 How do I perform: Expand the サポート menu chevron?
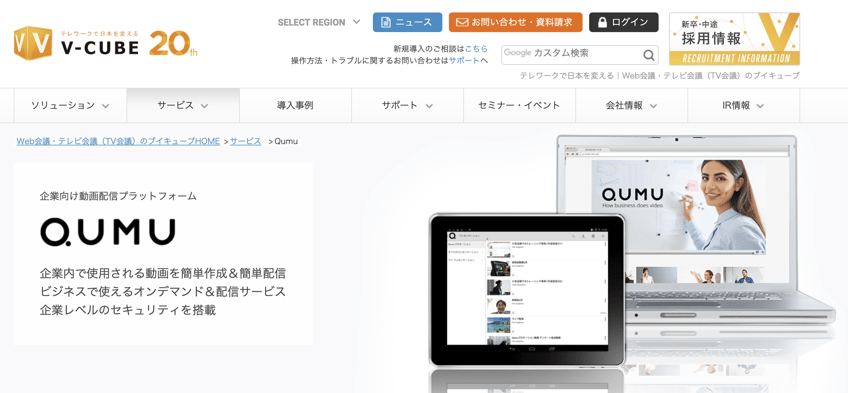pos(429,106)
